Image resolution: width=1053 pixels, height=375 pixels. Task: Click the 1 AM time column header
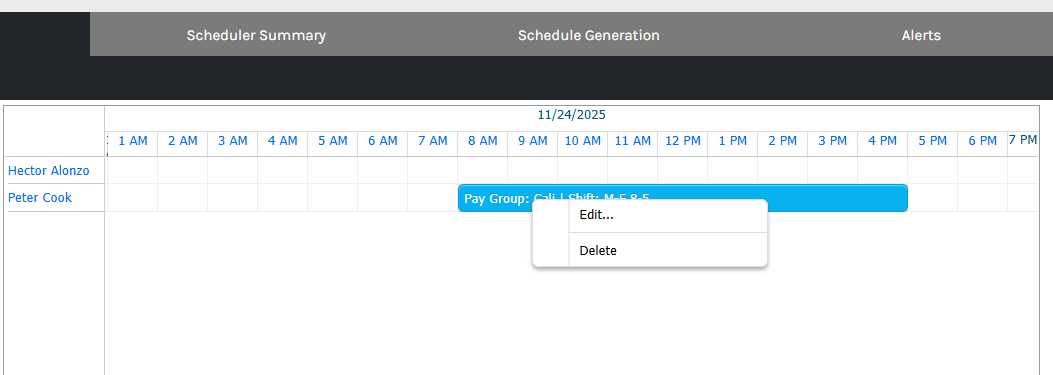pyautogui.click(x=132, y=141)
